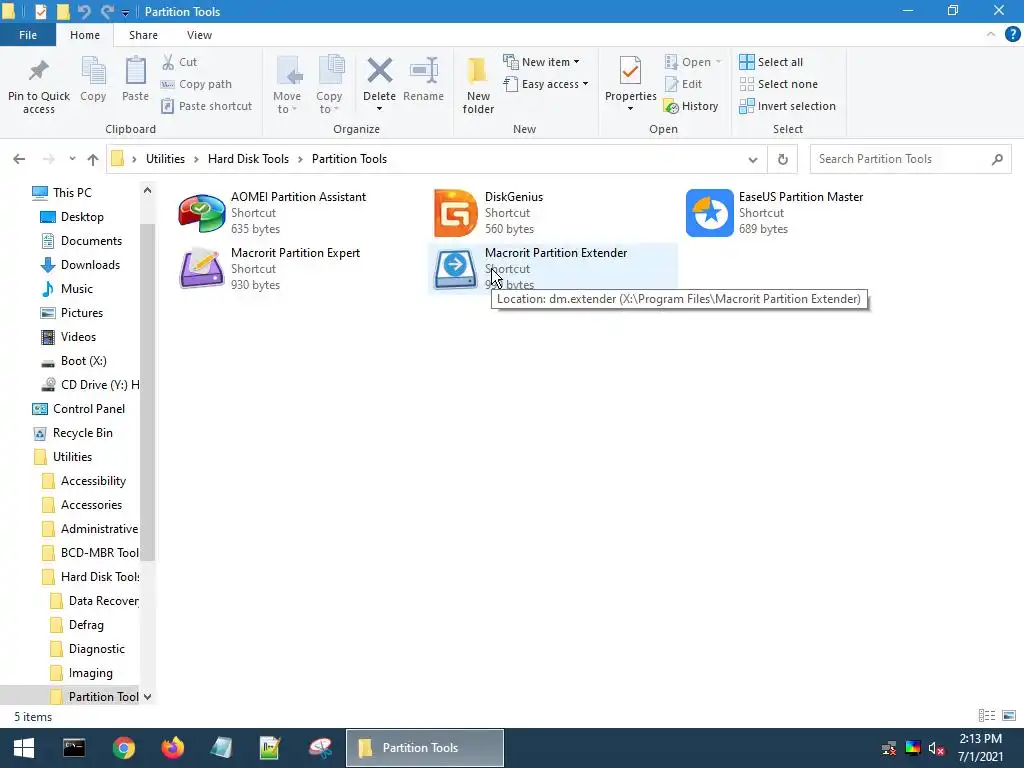
Task: Click the Properties checkmark icon
Action: point(630,71)
